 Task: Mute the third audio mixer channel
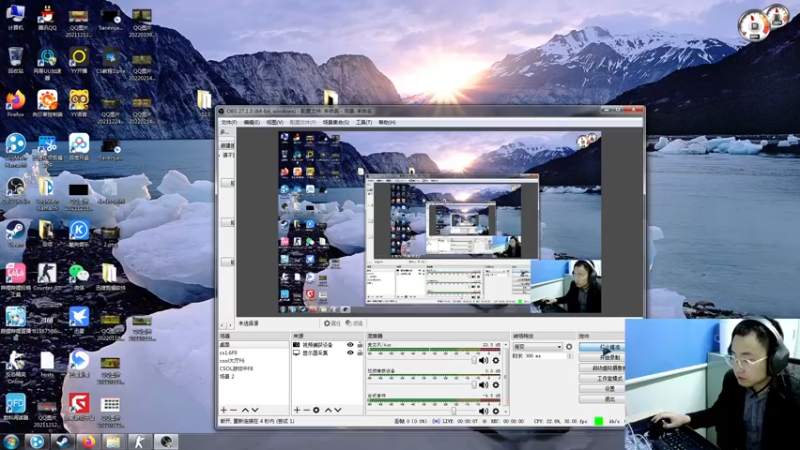(483, 411)
